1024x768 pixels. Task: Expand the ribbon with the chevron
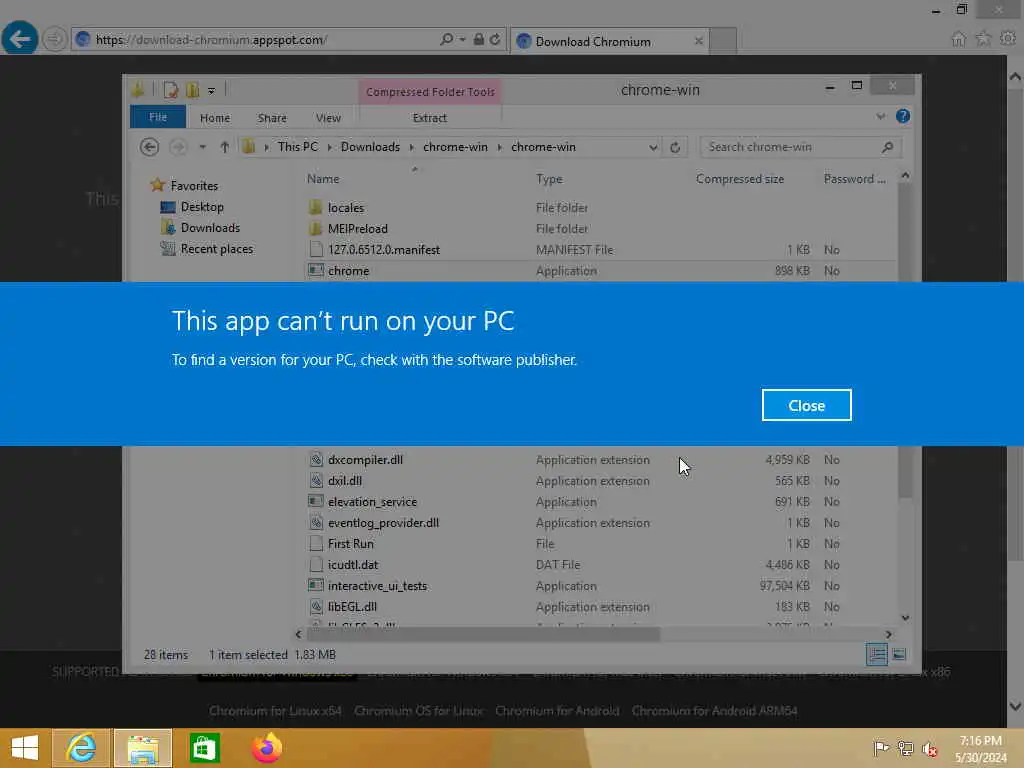[x=880, y=117]
